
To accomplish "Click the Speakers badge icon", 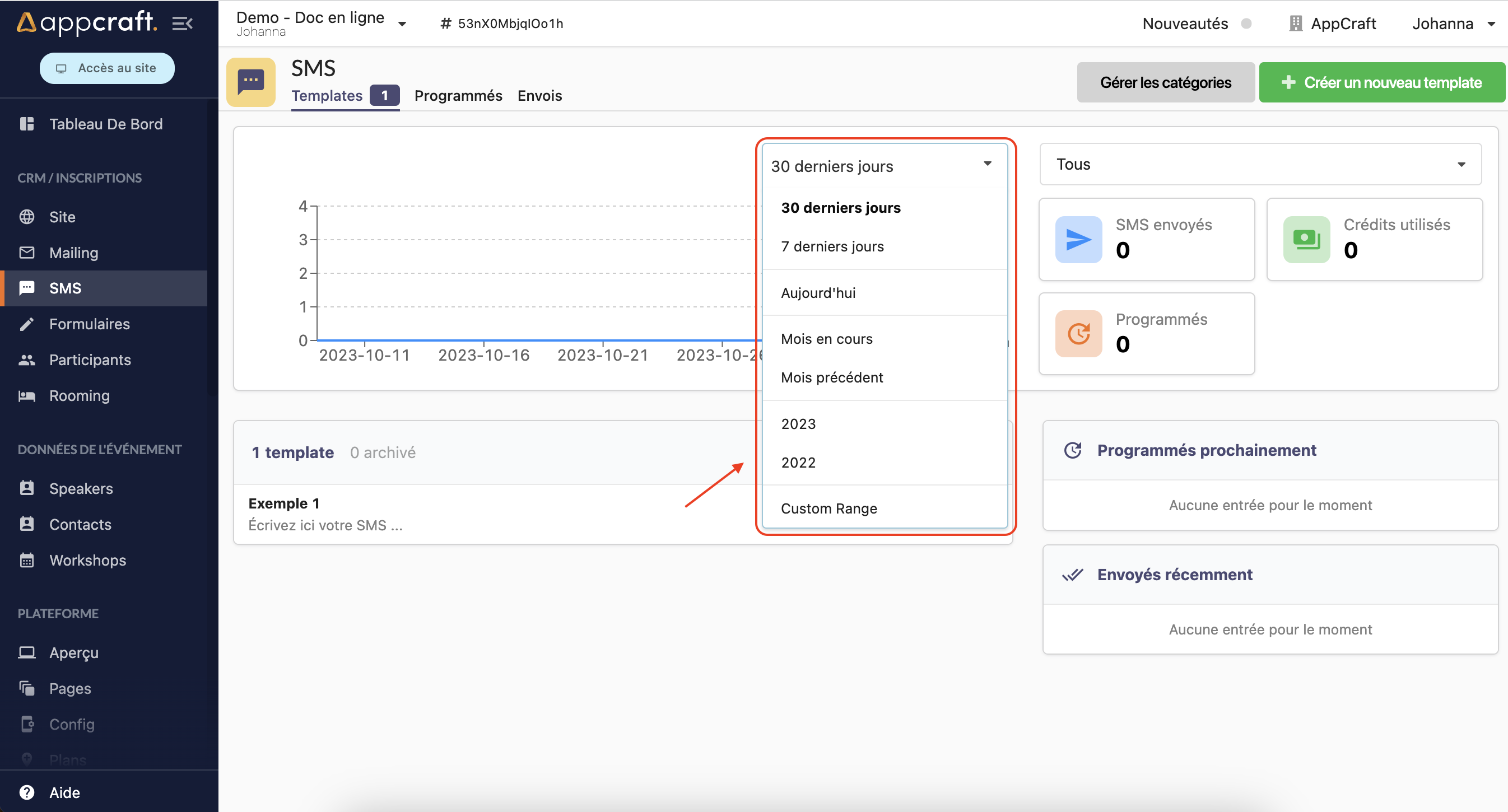I will pyautogui.click(x=27, y=488).
